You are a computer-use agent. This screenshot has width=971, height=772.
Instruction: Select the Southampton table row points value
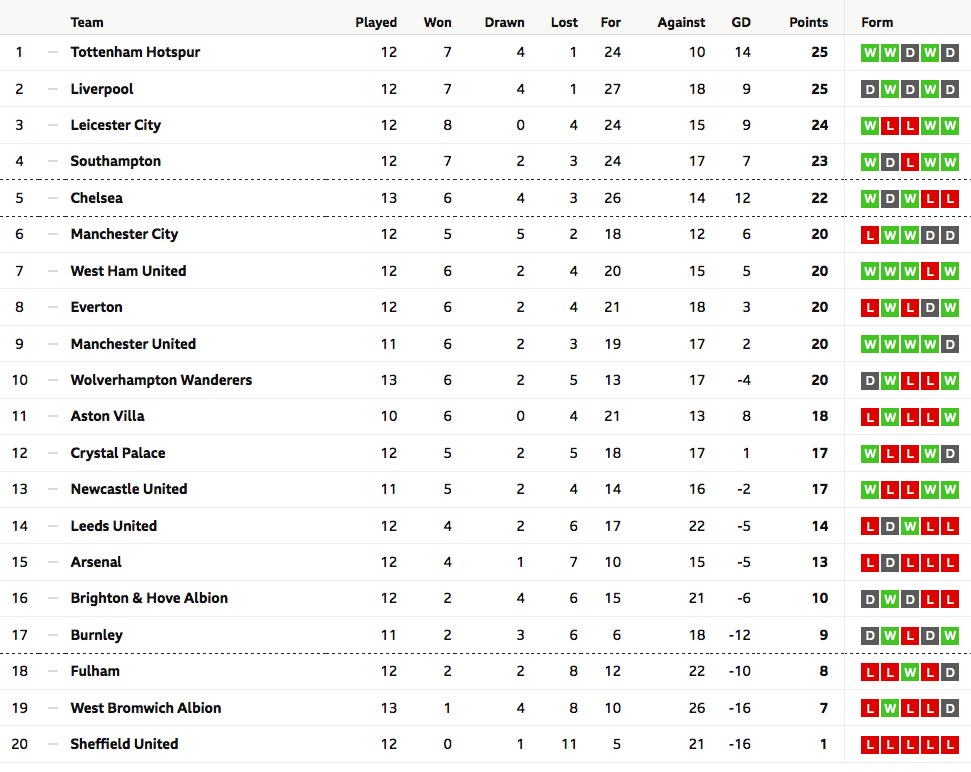(x=819, y=162)
